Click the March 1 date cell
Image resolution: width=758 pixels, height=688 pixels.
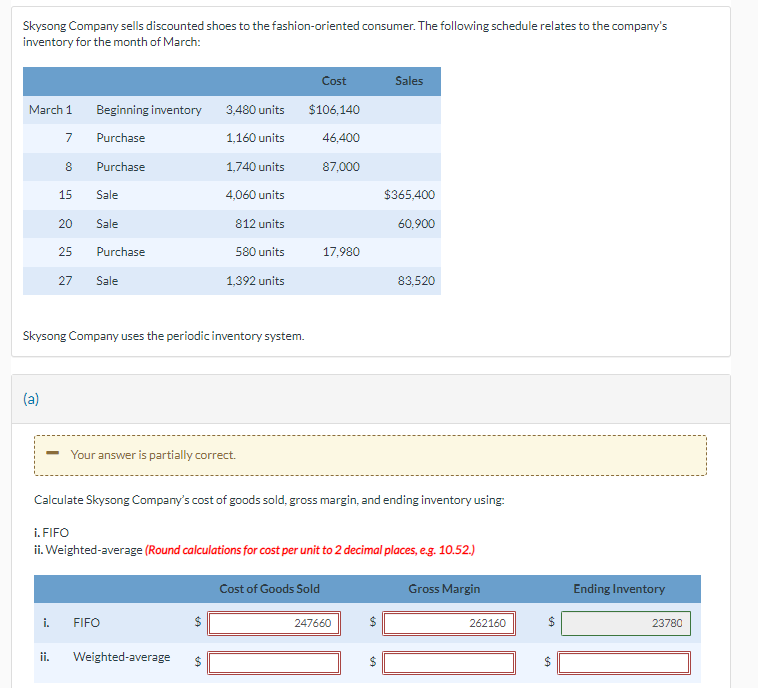50,110
